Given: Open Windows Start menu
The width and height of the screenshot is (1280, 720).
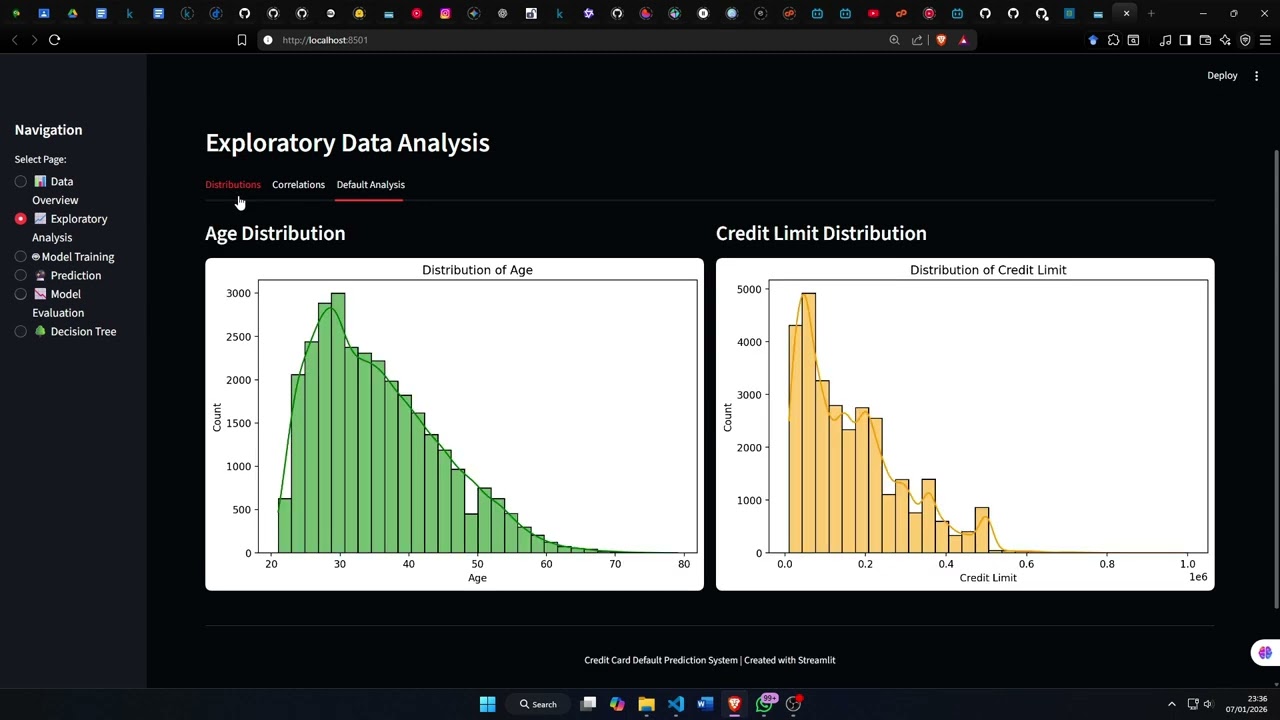Looking at the screenshot, I should tap(487, 704).
